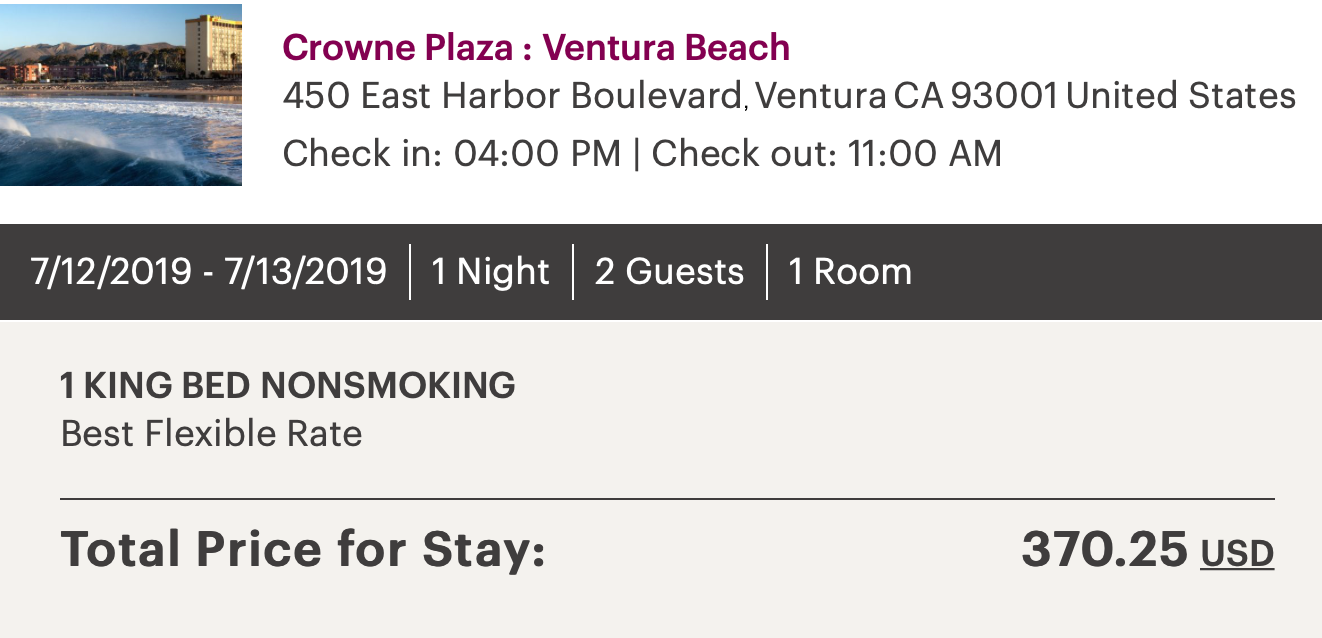This screenshot has width=1322, height=638.
Task: Click the underlined USD currency link
Action: coord(1237,553)
